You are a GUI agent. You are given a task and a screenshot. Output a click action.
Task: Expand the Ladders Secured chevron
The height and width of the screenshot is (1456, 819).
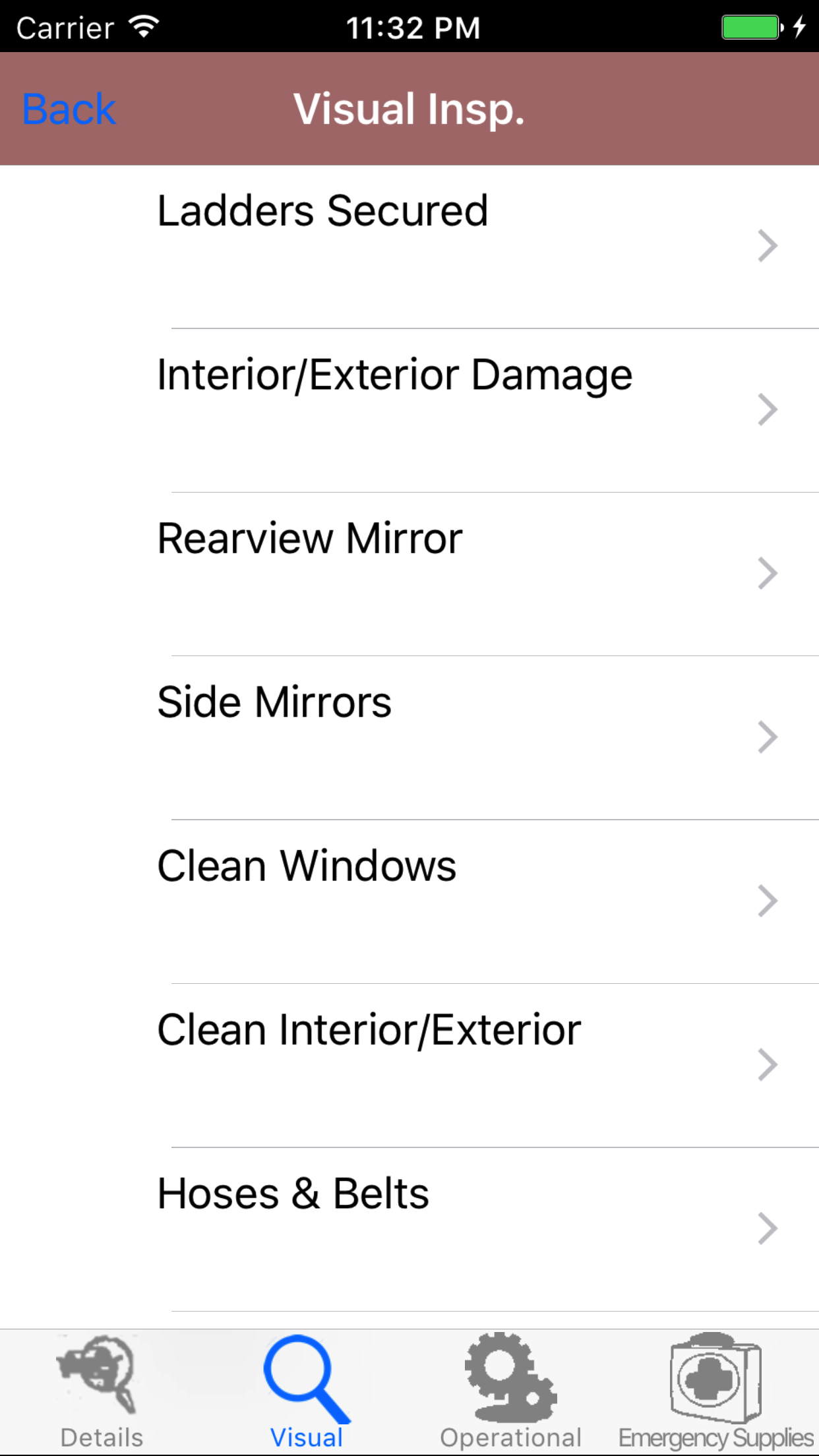pos(768,246)
